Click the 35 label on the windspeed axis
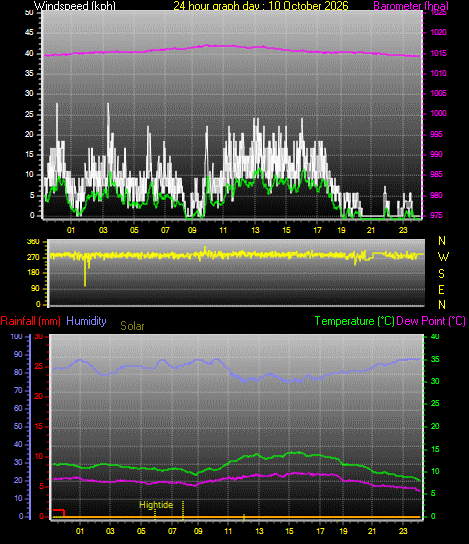The width and height of the screenshot is (469, 544). [x=29, y=74]
